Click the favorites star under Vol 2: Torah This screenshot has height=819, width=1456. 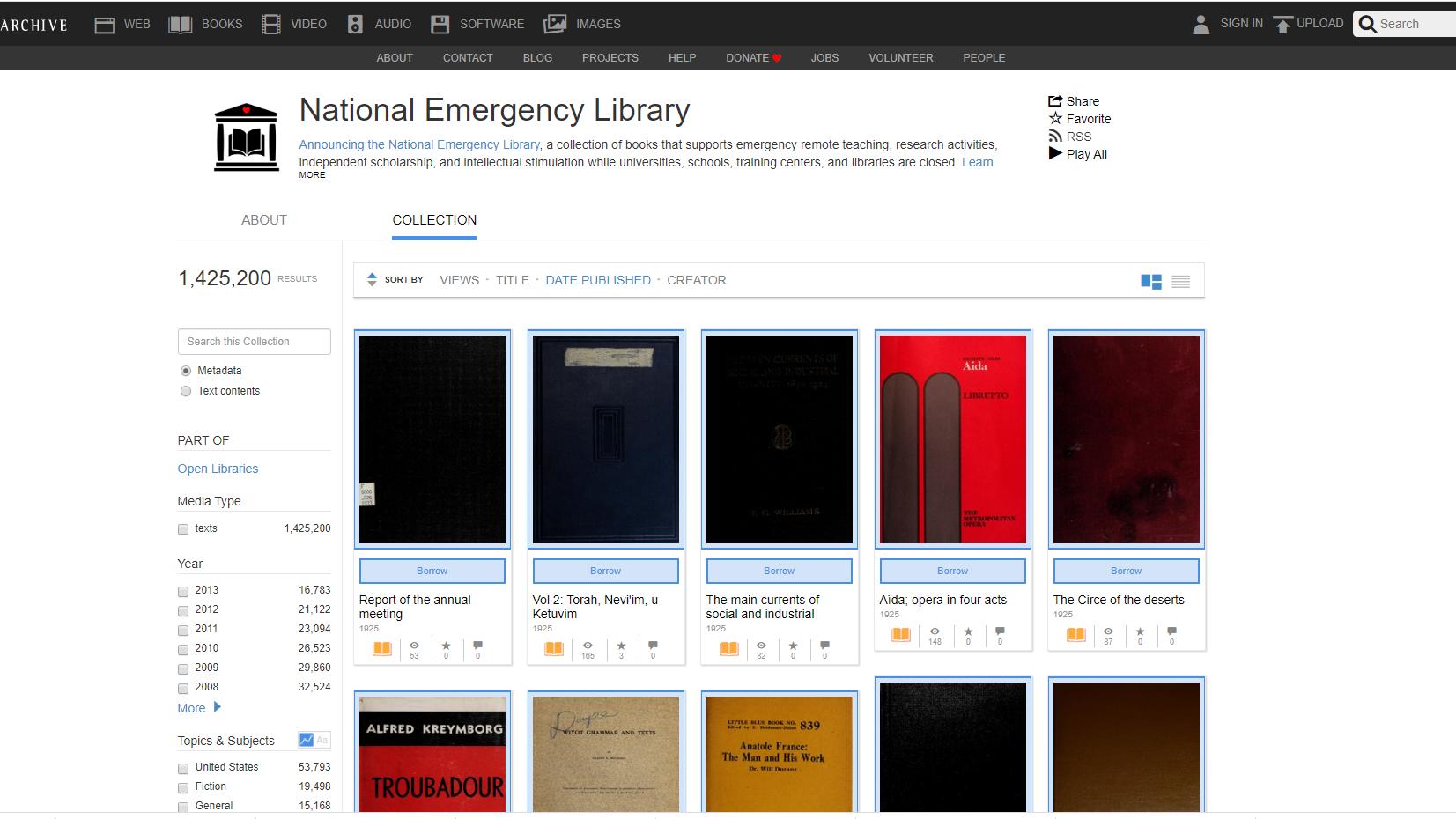click(x=621, y=646)
